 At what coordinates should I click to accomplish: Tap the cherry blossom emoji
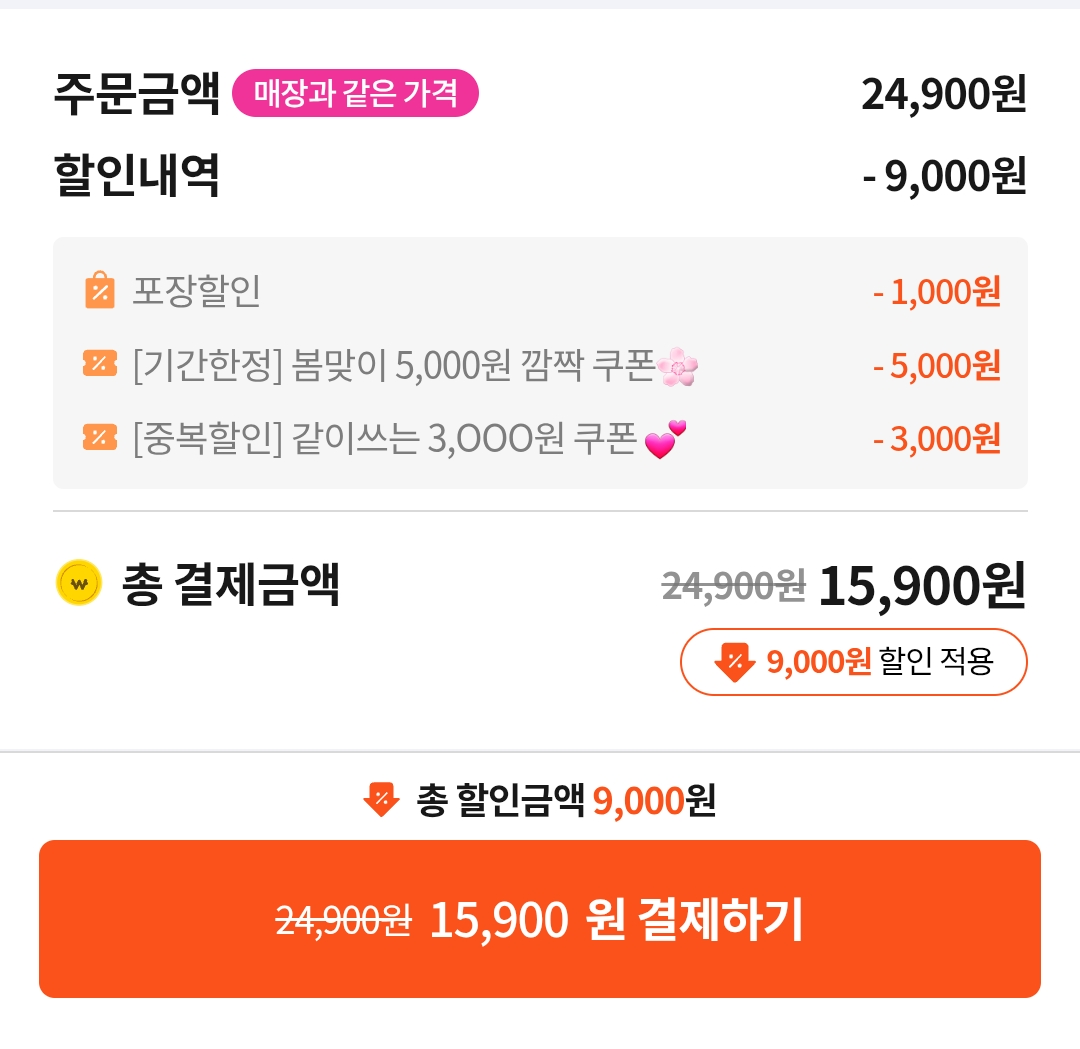tap(678, 367)
